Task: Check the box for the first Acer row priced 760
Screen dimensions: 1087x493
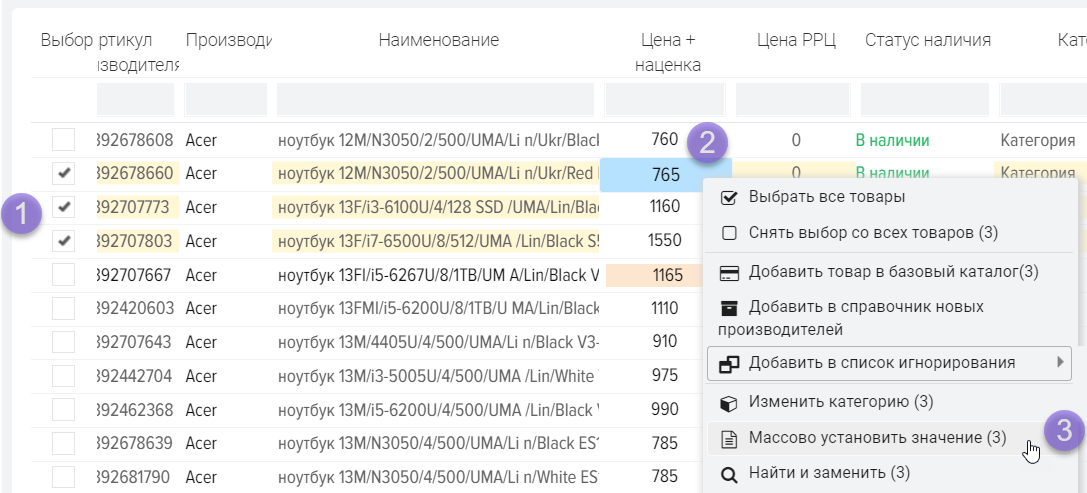Action: pyautogui.click(x=64, y=140)
